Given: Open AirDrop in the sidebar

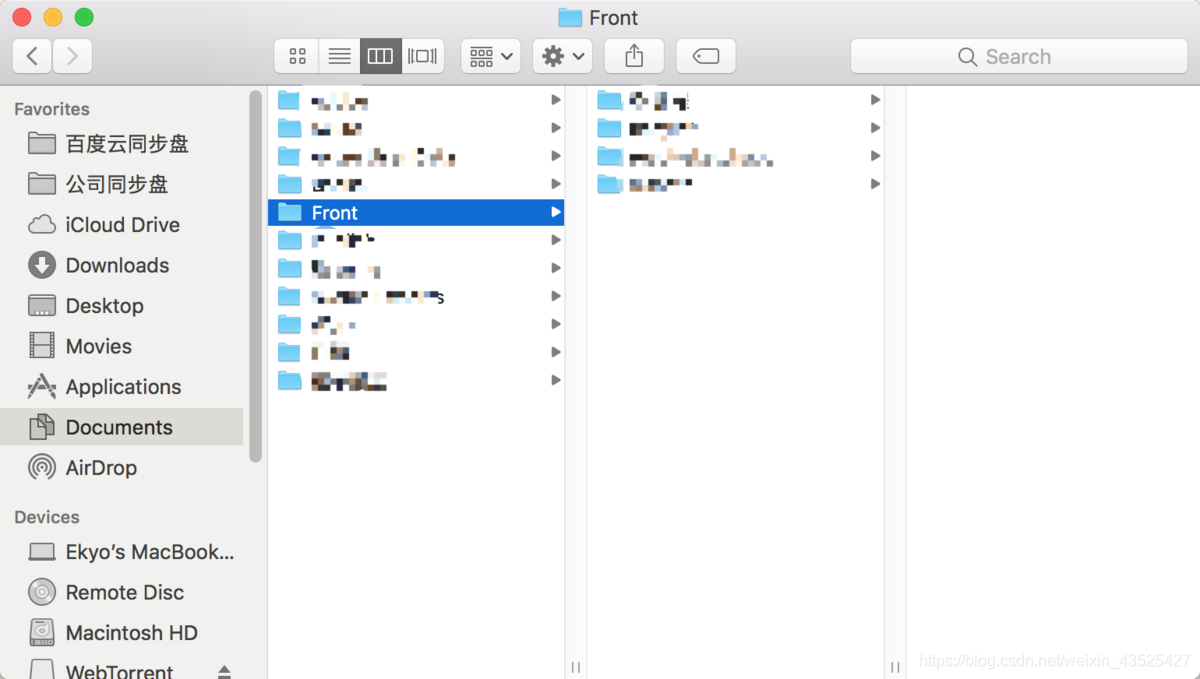Looking at the screenshot, I should tap(122, 467).
